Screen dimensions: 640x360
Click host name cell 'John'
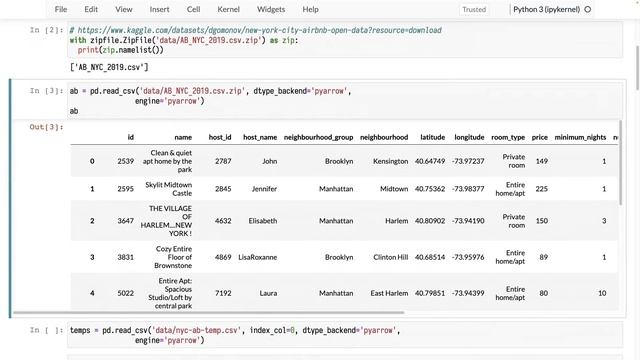click(269, 161)
